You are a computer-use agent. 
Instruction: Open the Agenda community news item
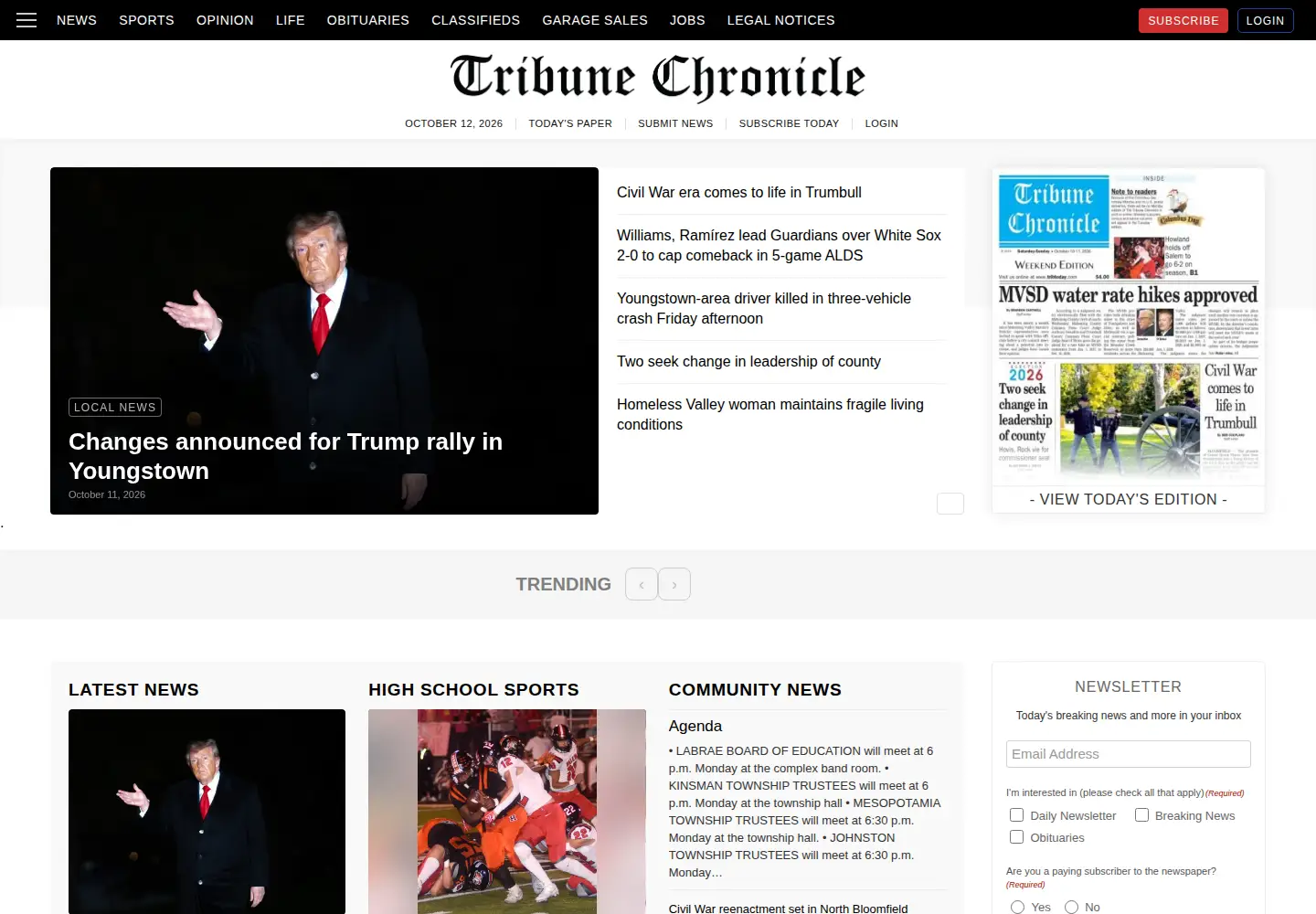click(x=695, y=726)
